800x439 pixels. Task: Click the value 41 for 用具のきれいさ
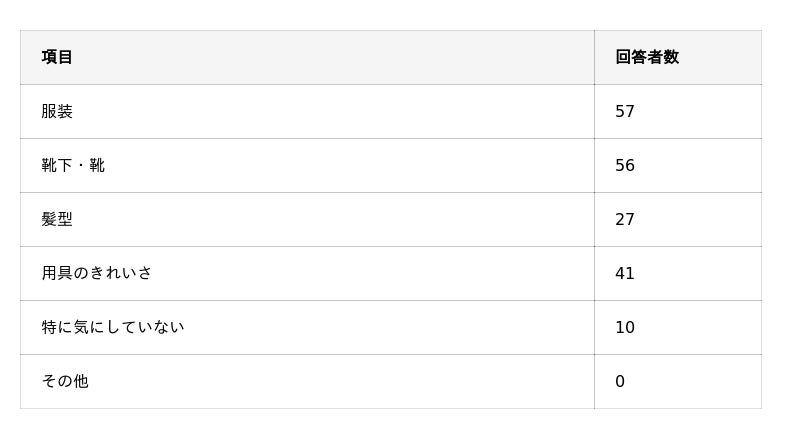[625, 274]
